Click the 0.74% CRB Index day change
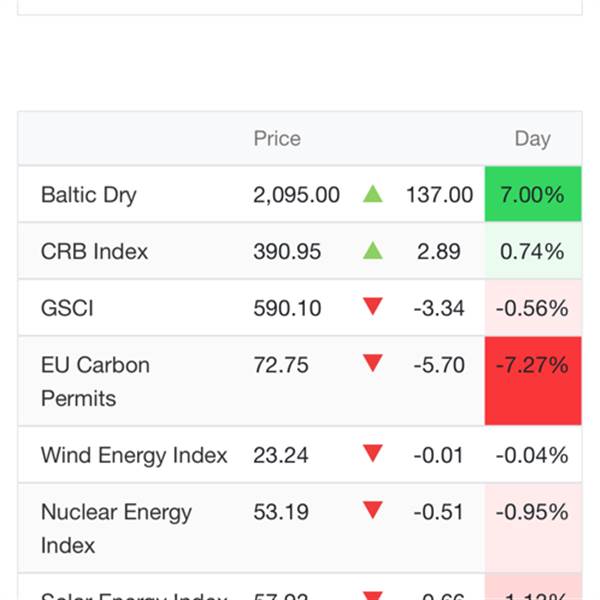The width and height of the screenshot is (600, 600). point(532,252)
